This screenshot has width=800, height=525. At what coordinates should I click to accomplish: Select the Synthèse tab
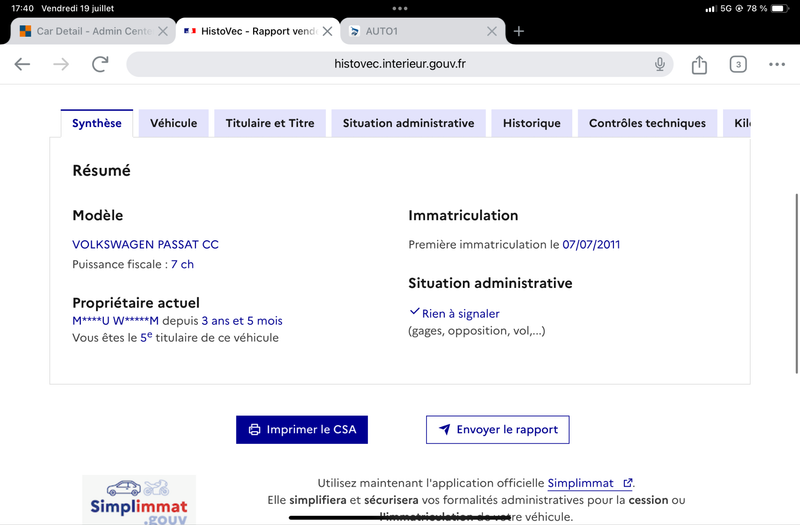click(97, 123)
